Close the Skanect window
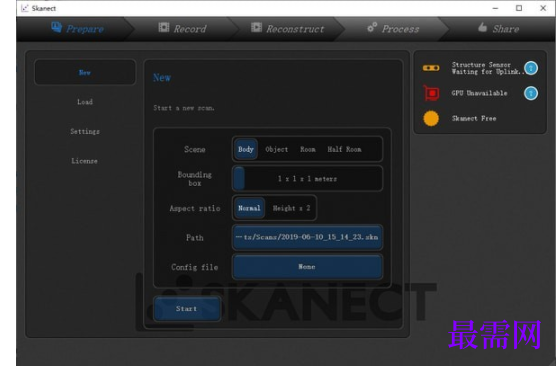The width and height of the screenshot is (560, 366). (543, 8)
